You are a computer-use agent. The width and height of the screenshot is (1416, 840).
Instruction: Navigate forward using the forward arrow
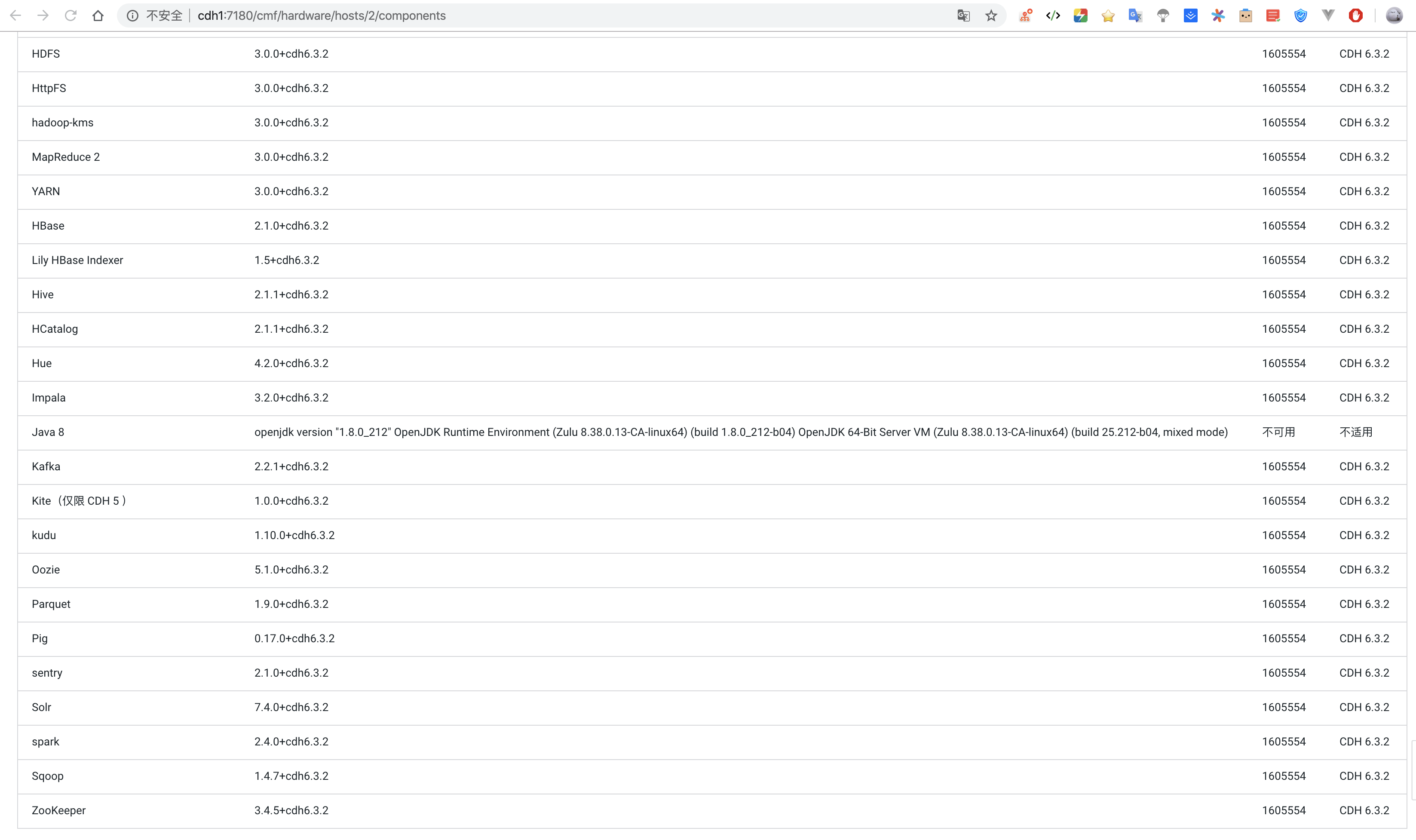(x=43, y=15)
